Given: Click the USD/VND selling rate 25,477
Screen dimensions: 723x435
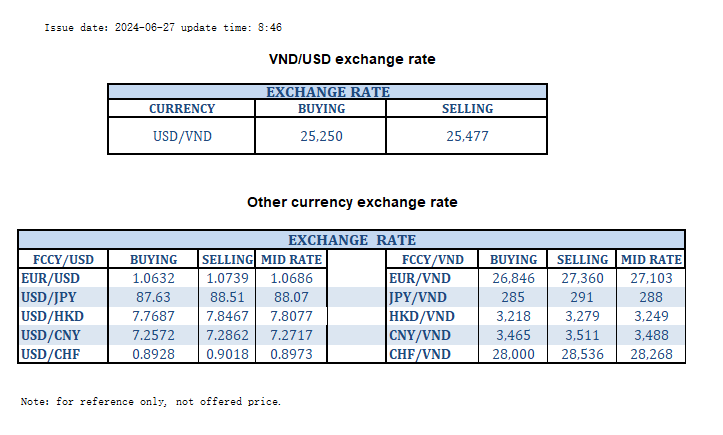Looking at the screenshot, I should pyautogui.click(x=467, y=136).
